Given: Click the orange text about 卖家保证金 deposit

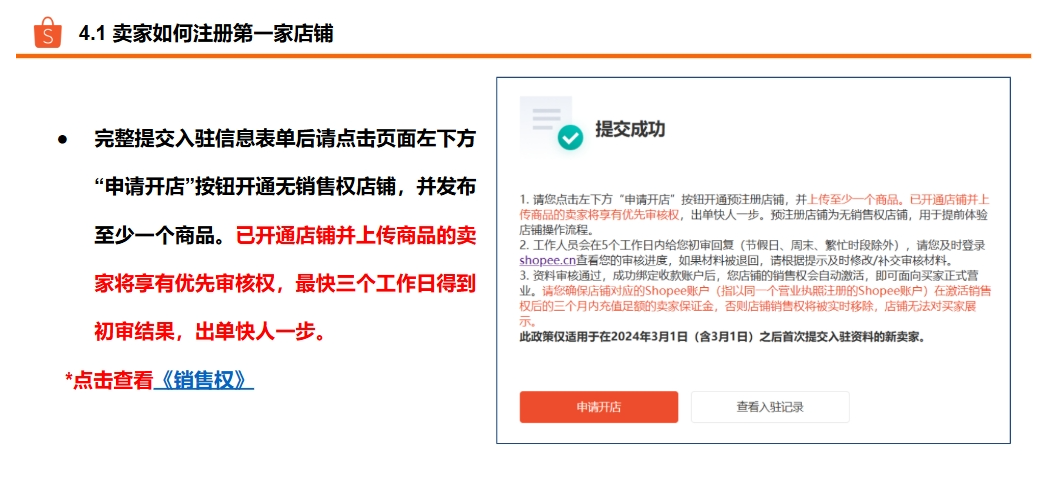Looking at the screenshot, I should pyautogui.click(x=755, y=306).
